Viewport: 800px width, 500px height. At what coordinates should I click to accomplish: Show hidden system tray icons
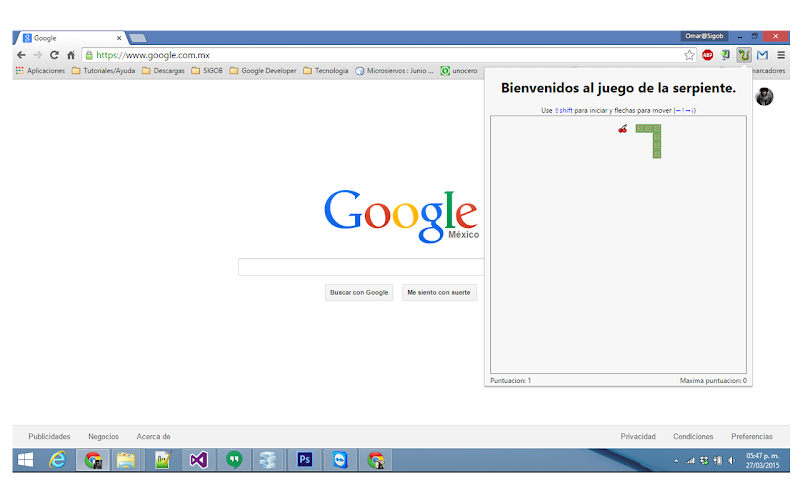tap(677, 461)
